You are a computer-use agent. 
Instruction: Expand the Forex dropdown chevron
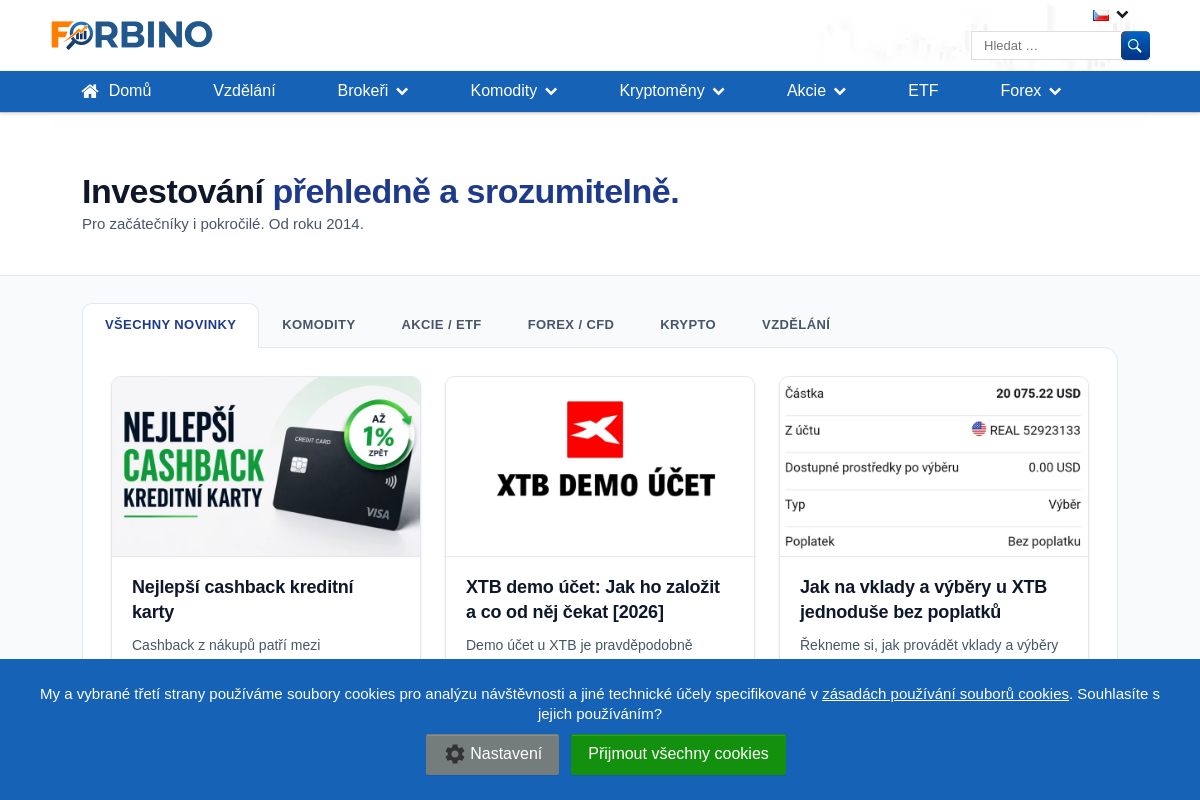click(x=1055, y=92)
